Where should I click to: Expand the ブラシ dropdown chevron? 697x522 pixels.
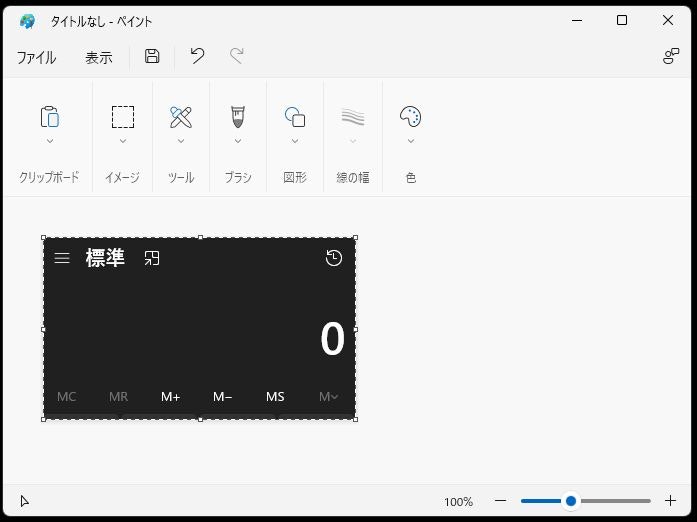[x=238, y=141]
